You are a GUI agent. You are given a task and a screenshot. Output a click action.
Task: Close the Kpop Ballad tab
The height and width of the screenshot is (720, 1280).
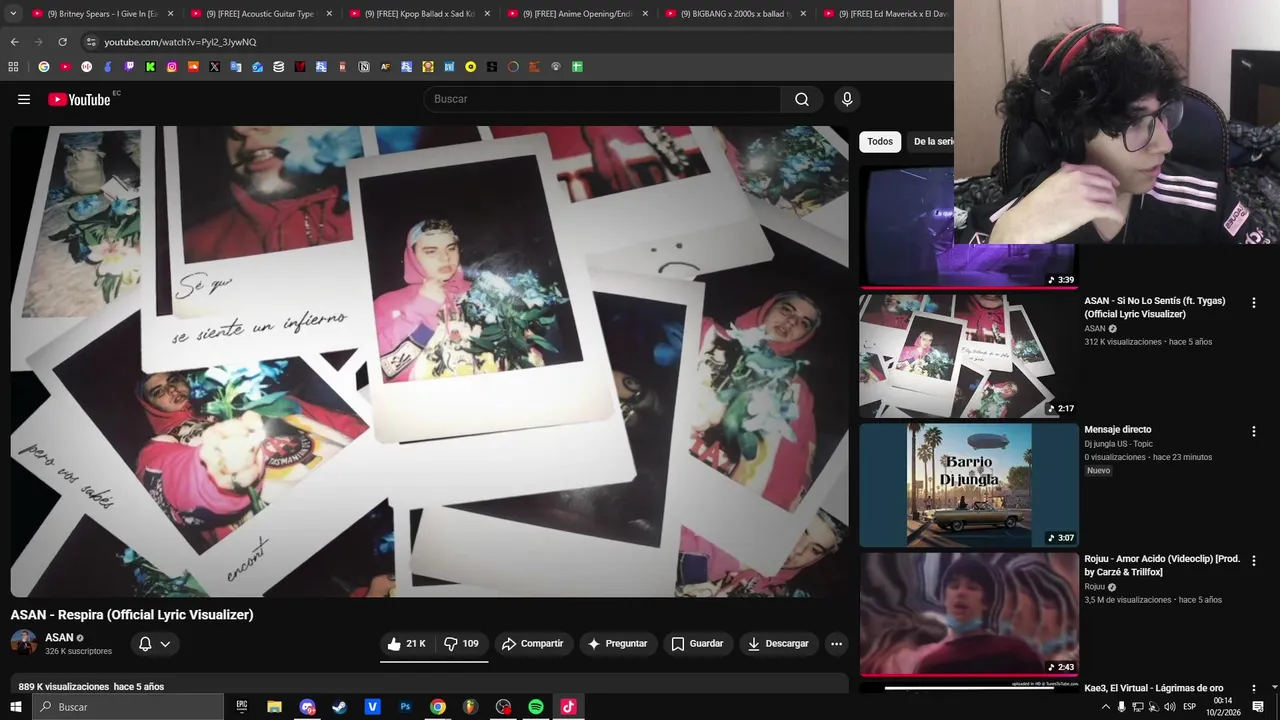pyautogui.click(x=487, y=14)
